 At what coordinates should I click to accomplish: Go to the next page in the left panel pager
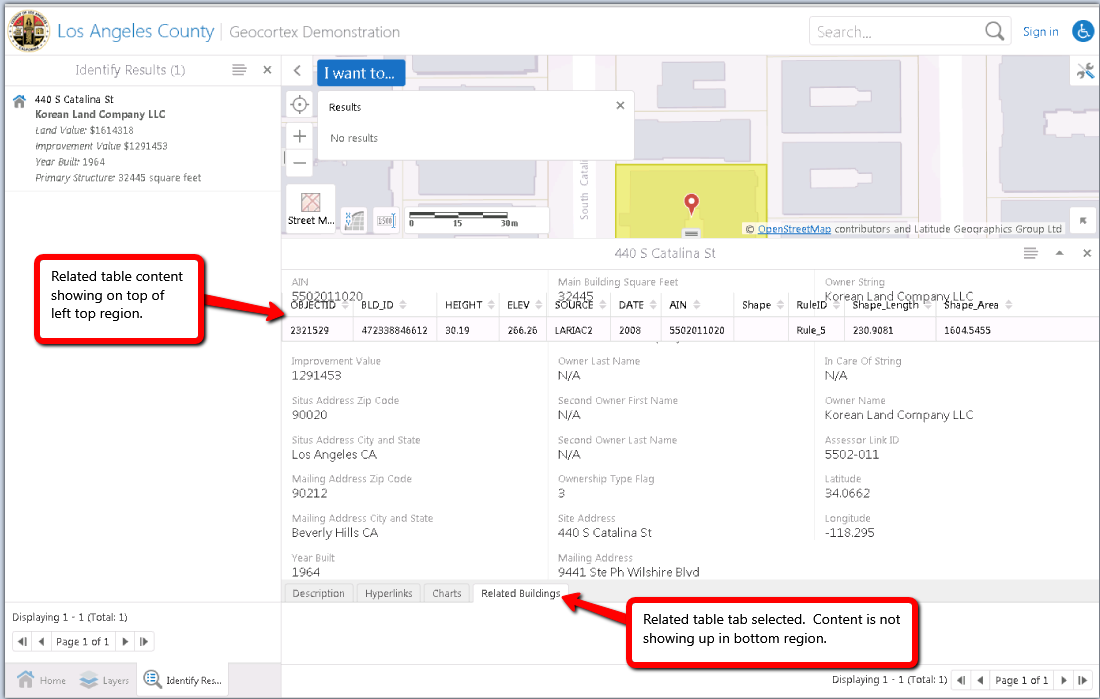point(125,641)
